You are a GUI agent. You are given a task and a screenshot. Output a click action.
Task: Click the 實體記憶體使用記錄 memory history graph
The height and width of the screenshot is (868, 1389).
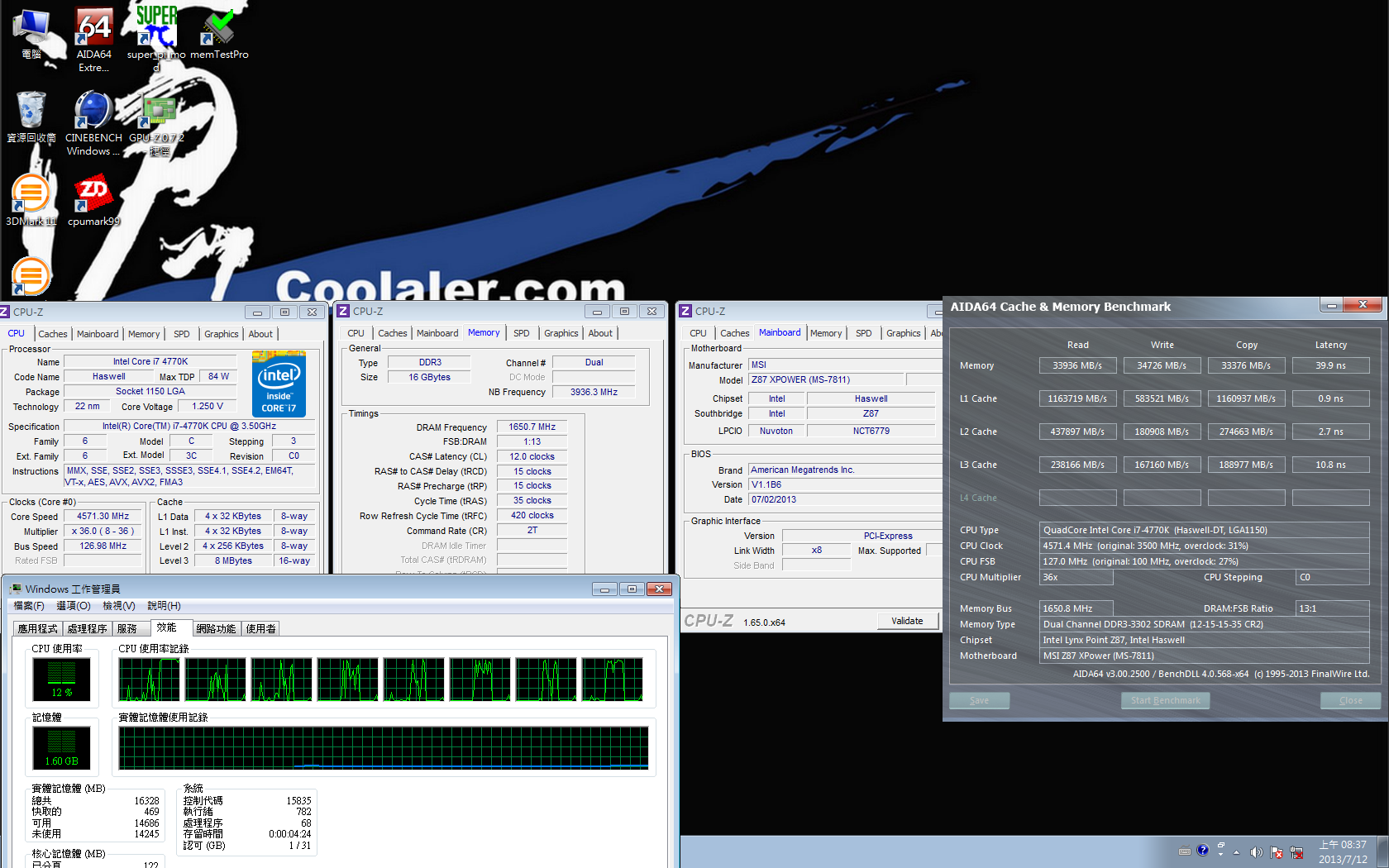click(384, 748)
